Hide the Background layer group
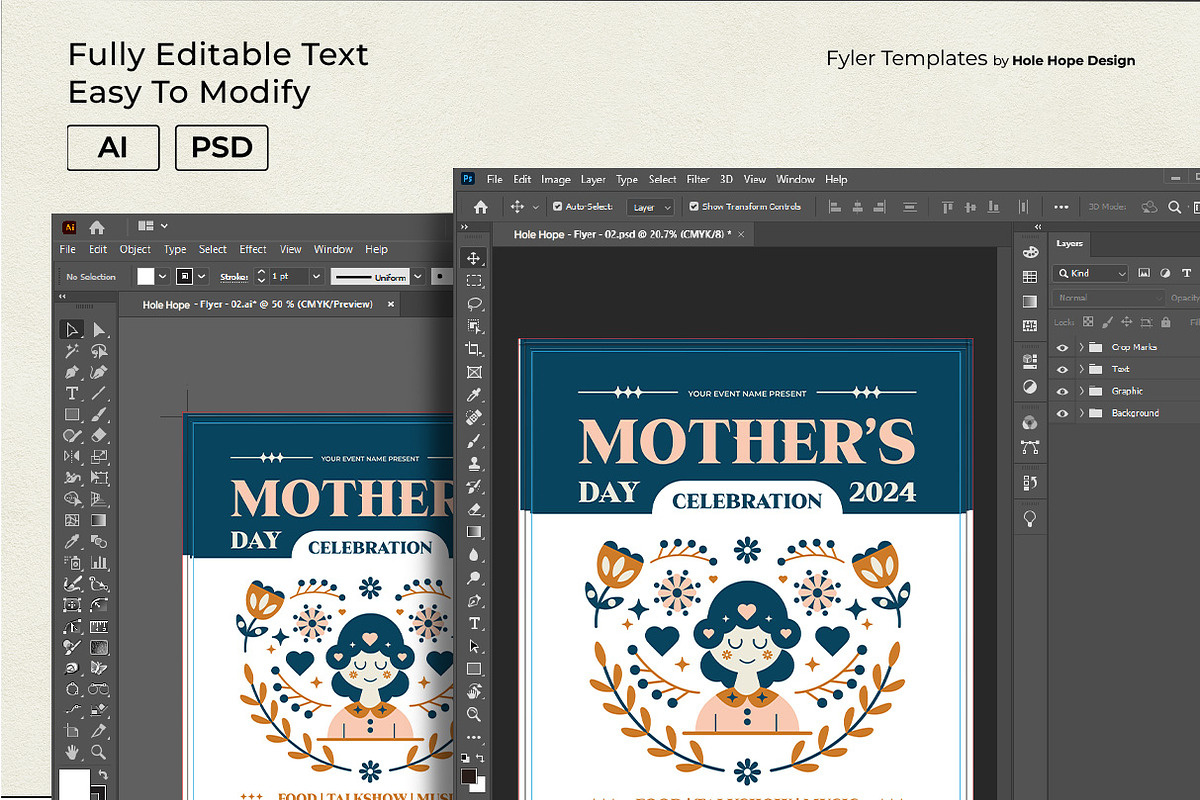 click(x=1062, y=413)
